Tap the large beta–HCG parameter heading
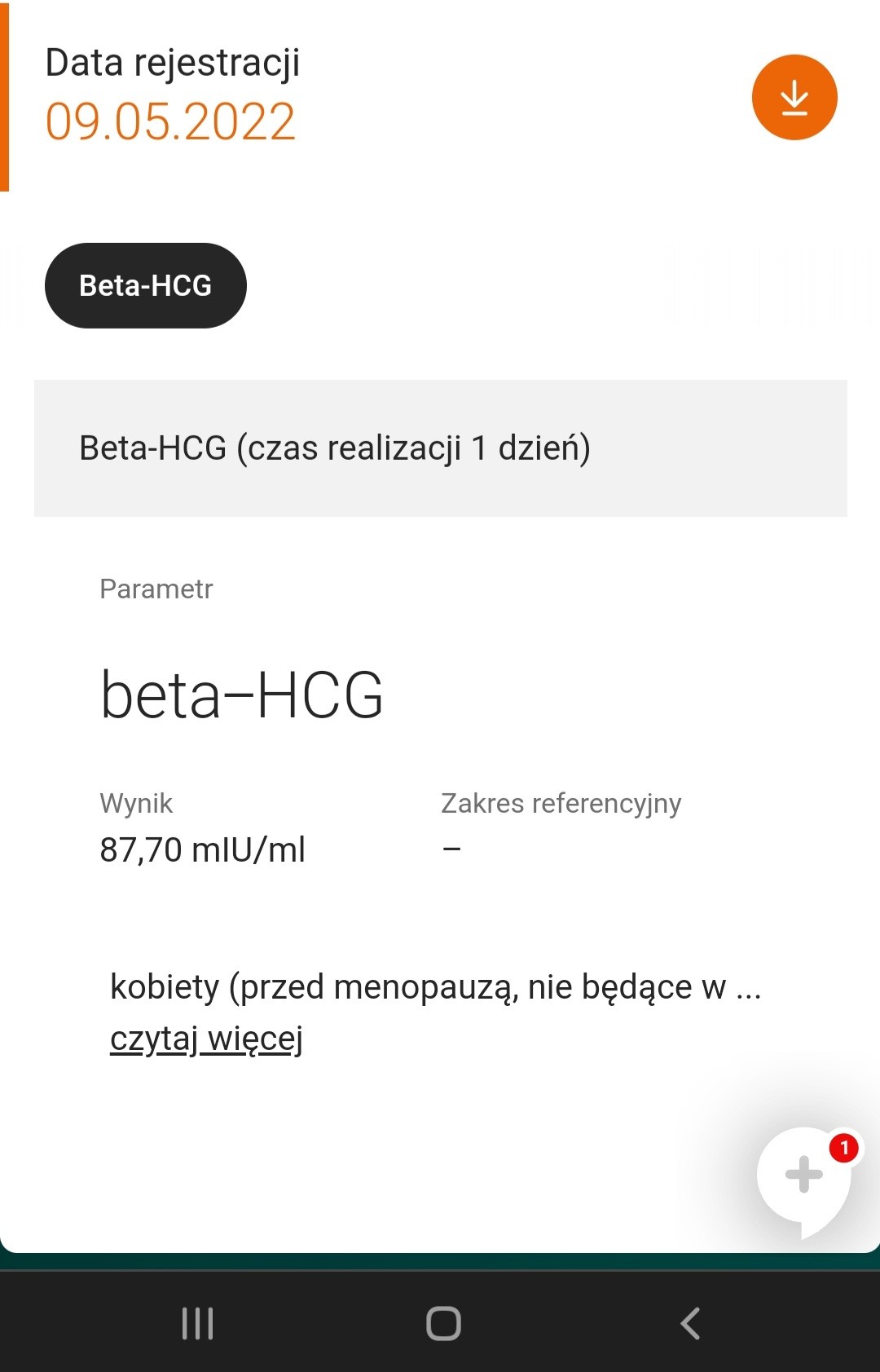Screen dimensions: 880x1372 [x=242, y=695]
